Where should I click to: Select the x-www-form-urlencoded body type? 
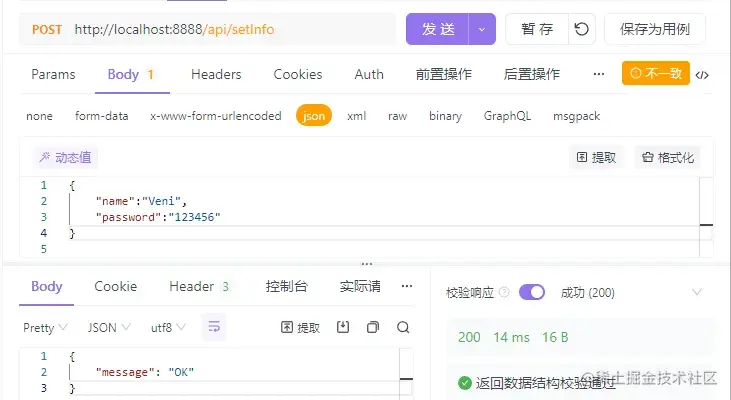[216, 116]
